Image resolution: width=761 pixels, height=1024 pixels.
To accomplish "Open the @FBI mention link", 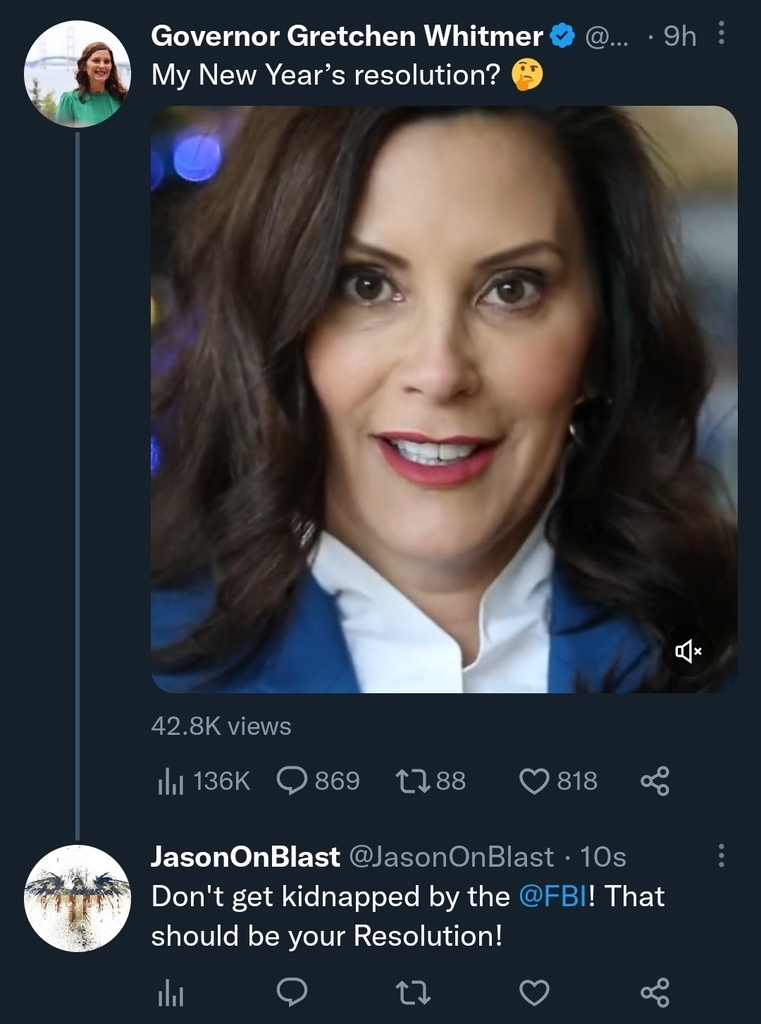I will [x=545, y=896].
